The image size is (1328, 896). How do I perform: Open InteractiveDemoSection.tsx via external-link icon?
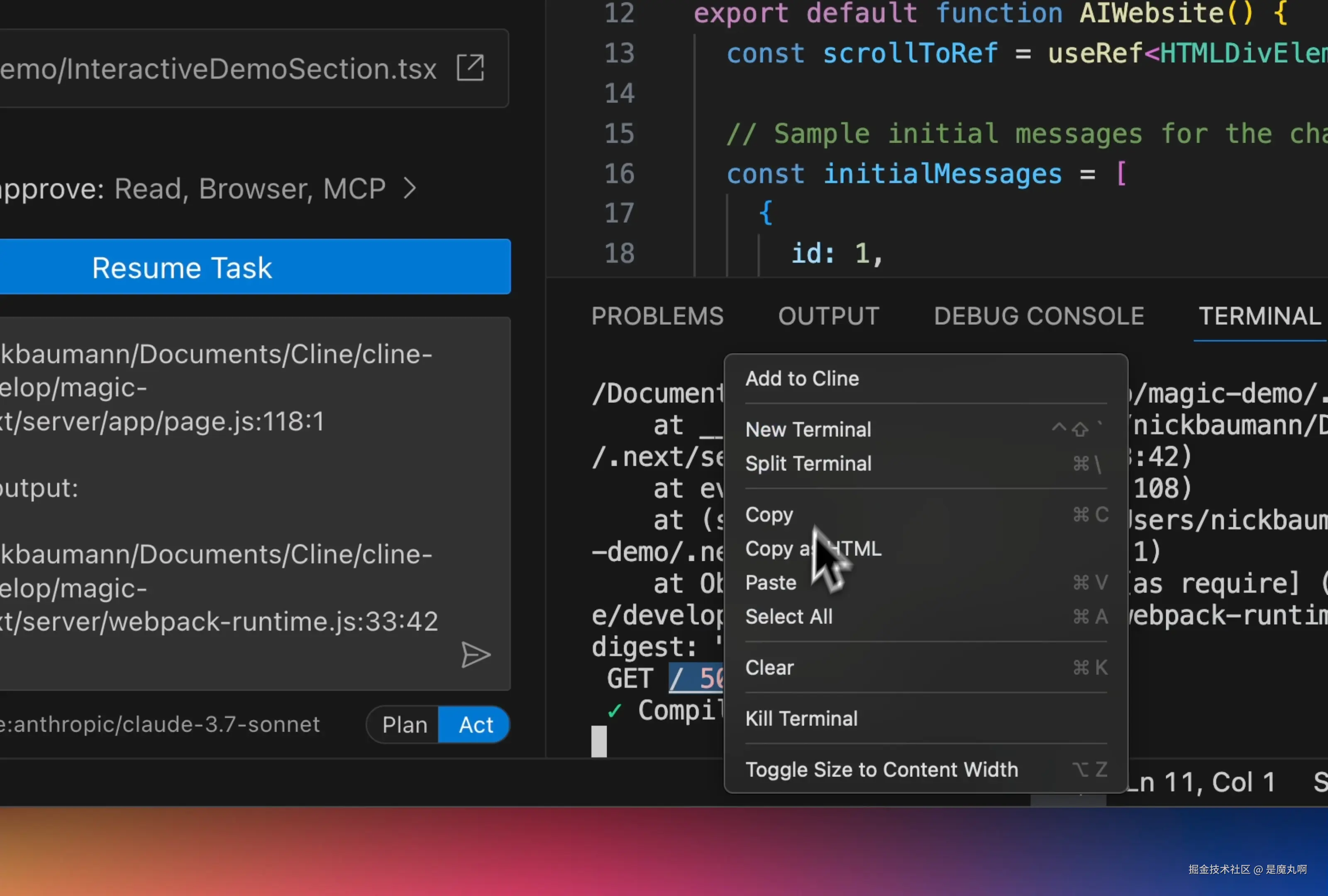click(x=470, y=68)
